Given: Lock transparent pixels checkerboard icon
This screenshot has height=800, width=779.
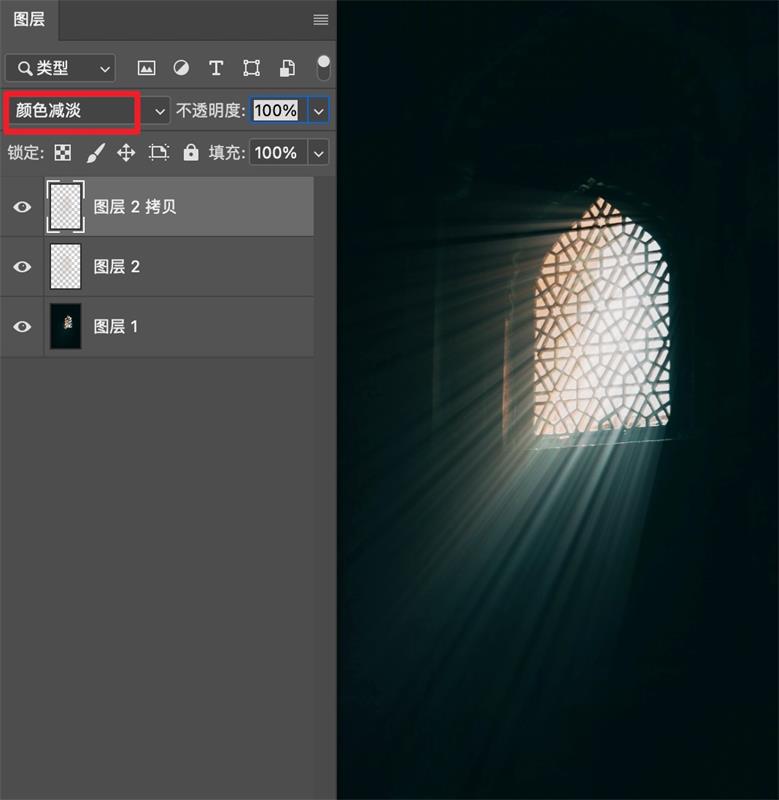Looking at the screenshot, I should click(x=63, y=153).
